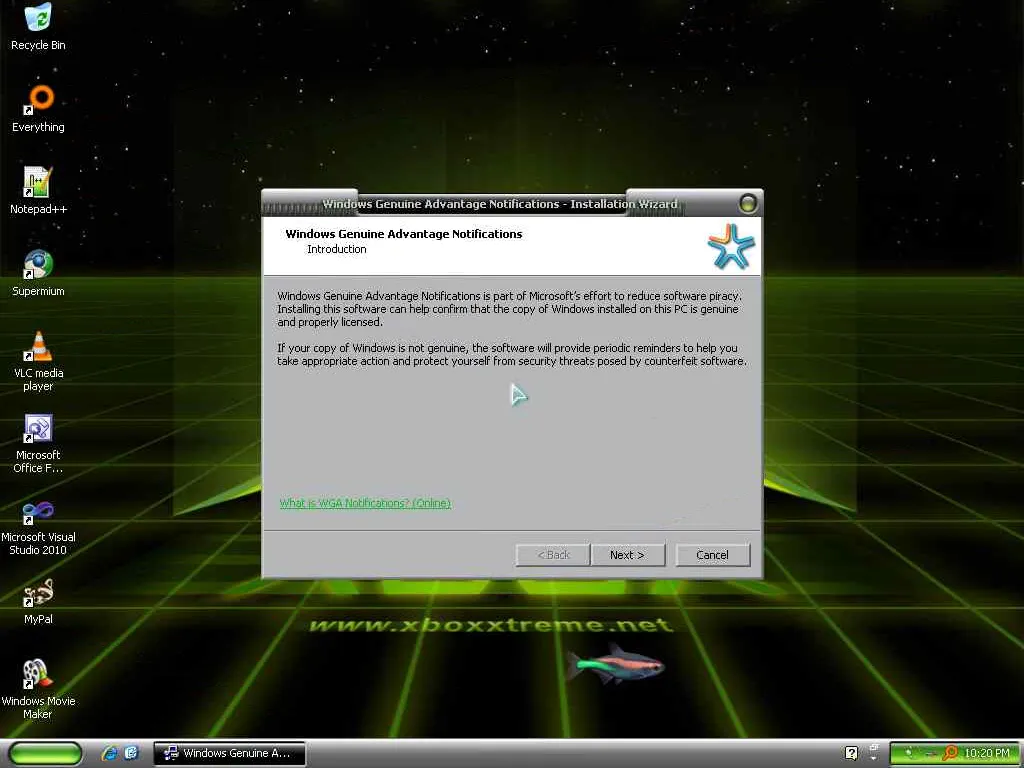Viewport: 1024px width, 768px height.
Task: Click the paragraph about reducing software piracy
Action: coord(509,309)
